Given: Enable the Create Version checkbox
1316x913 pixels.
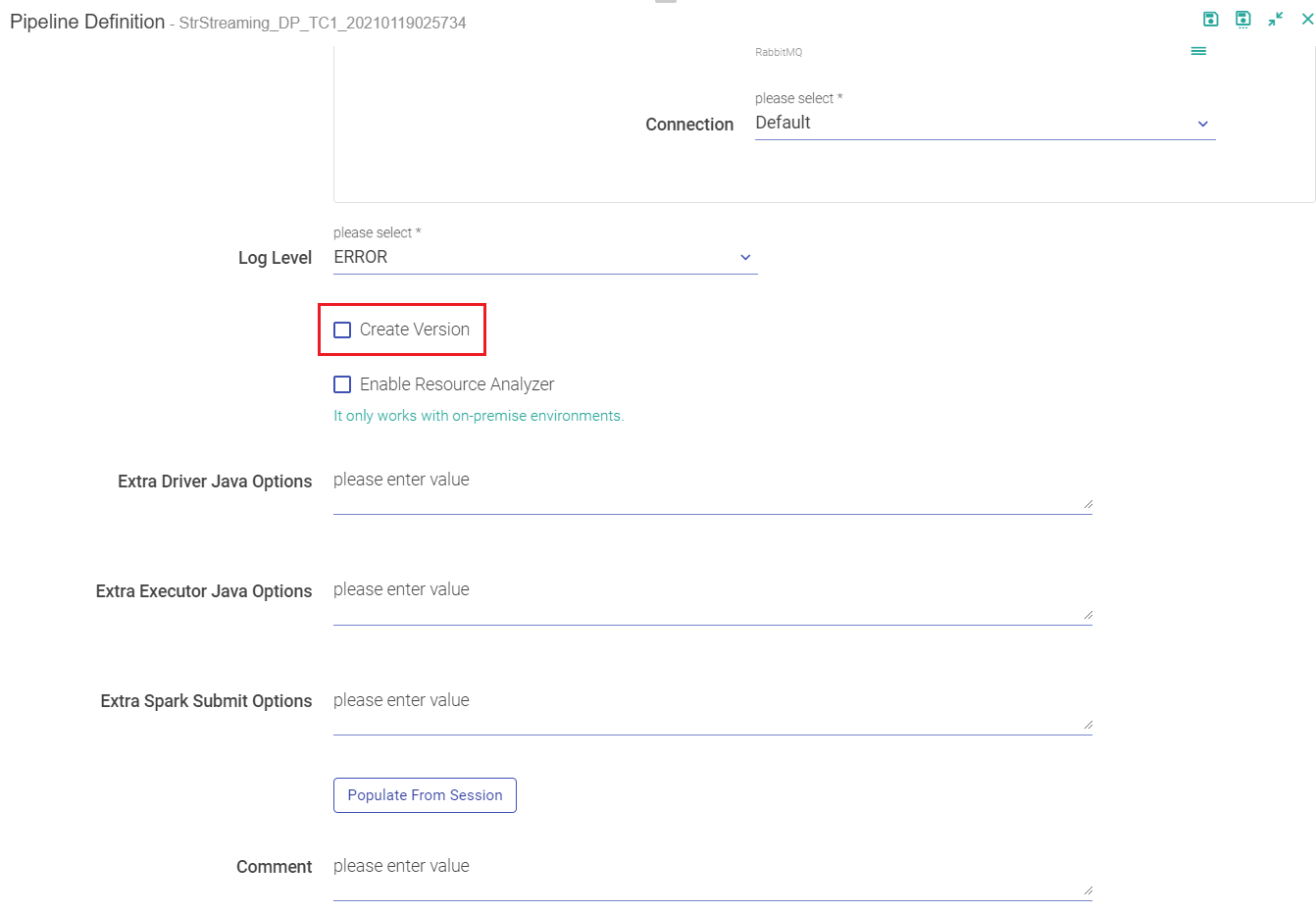Looking at the screenshot, I should [x=342, y=330].
